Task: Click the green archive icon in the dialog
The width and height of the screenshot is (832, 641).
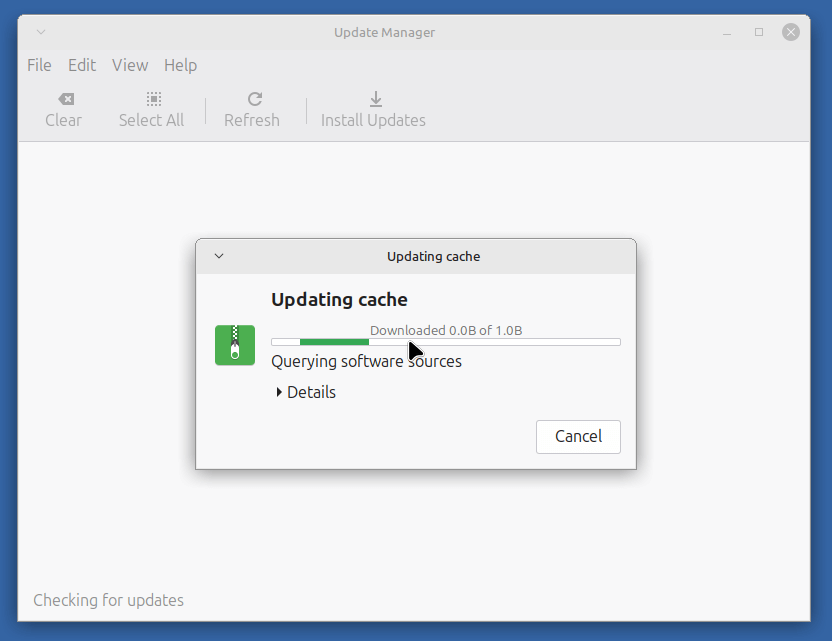Action: [x=234, y=345]
